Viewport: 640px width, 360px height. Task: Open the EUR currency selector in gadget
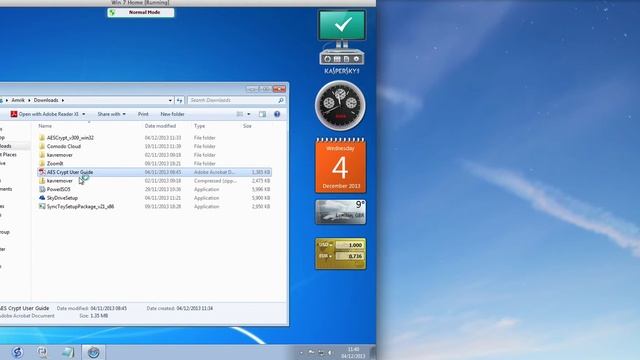pyautogui.click(x=325, y=256)
